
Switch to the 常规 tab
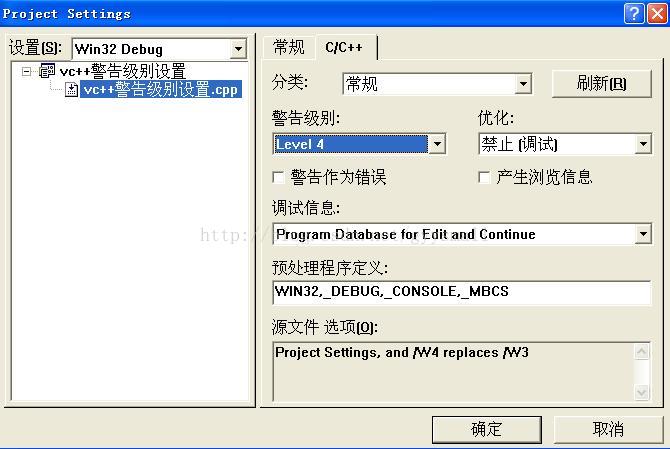pos(289,47)
